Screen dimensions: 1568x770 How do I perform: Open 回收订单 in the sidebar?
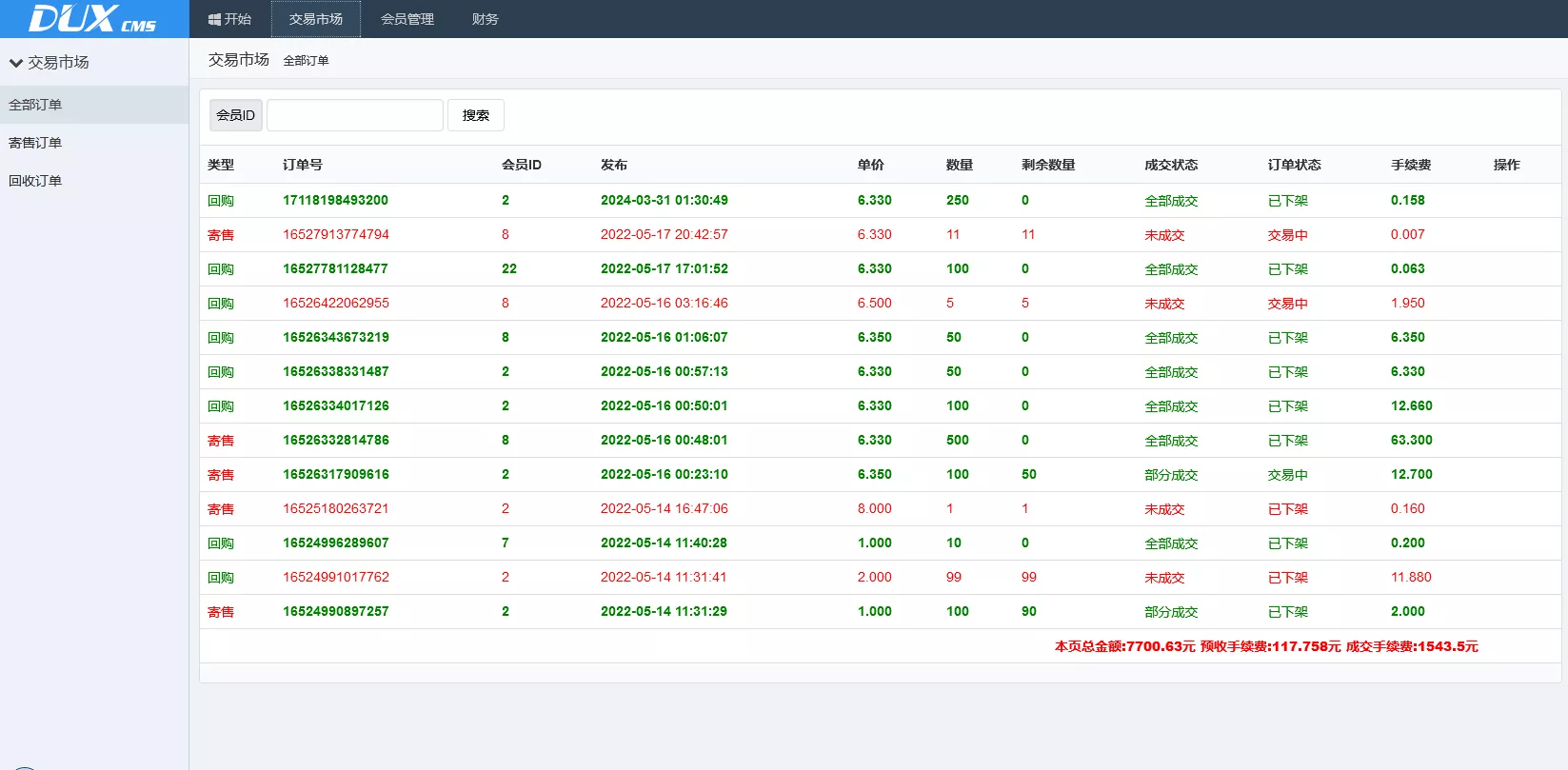pos(35,181)
